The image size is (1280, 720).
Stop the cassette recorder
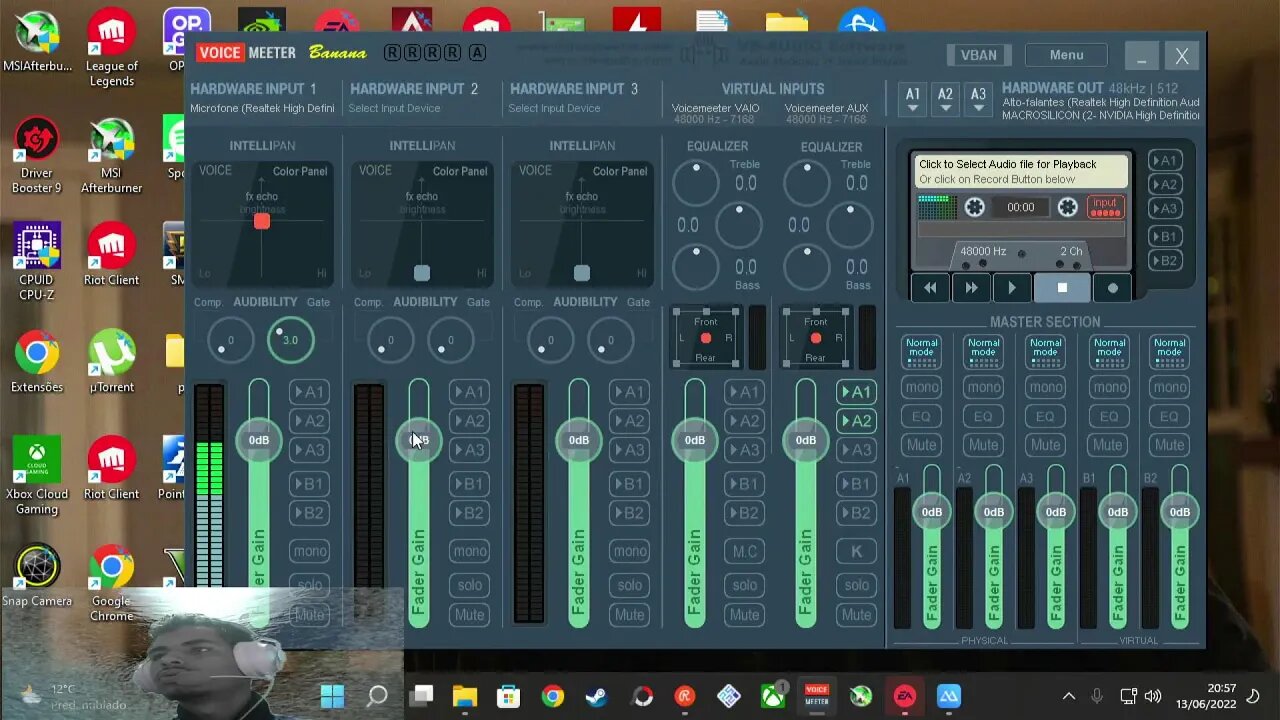[1062, 288]
